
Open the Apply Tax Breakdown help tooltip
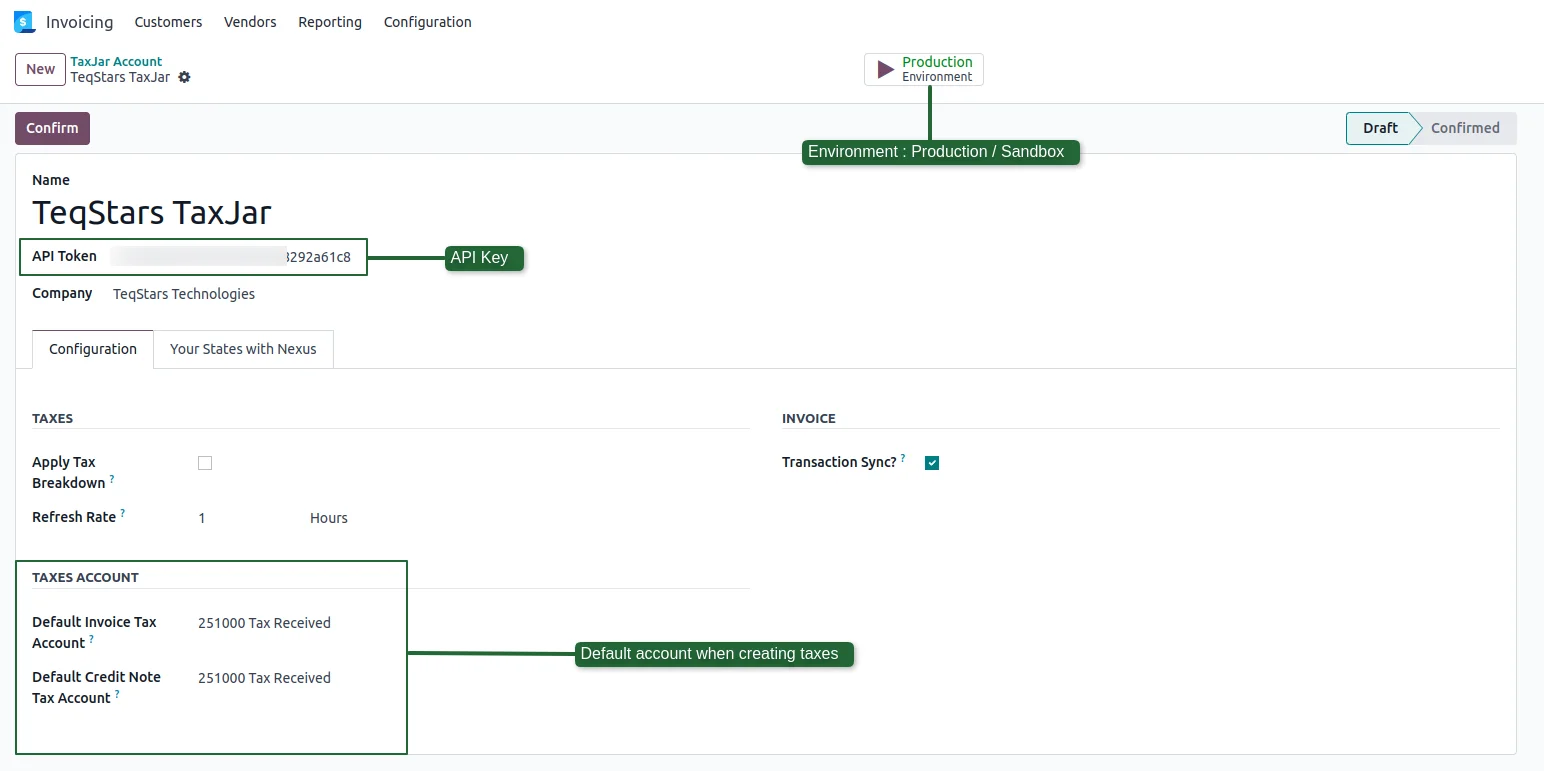112,479
